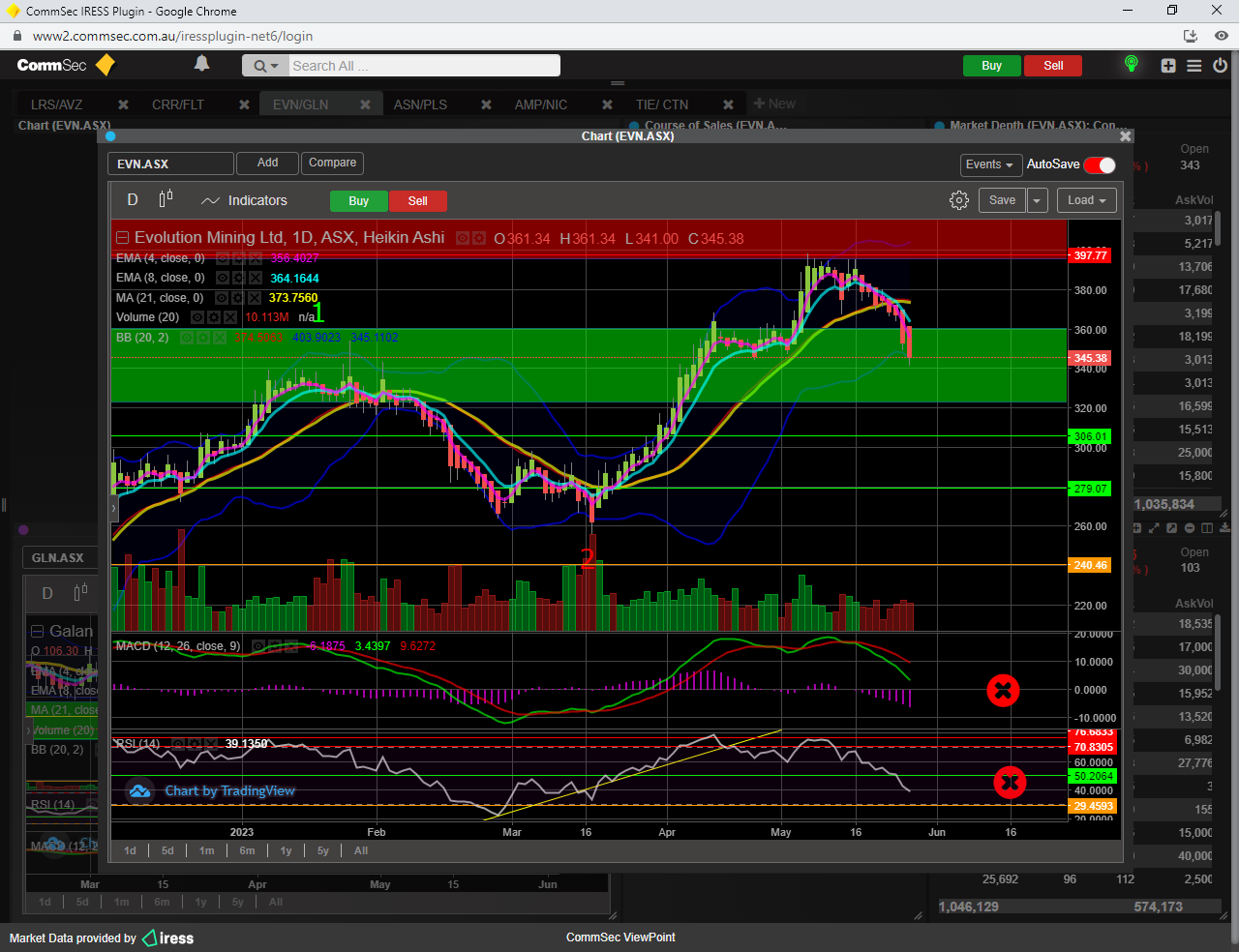Click the Compare button
The width and height of the screenshot is (1239, 952).
click(332, 163)
